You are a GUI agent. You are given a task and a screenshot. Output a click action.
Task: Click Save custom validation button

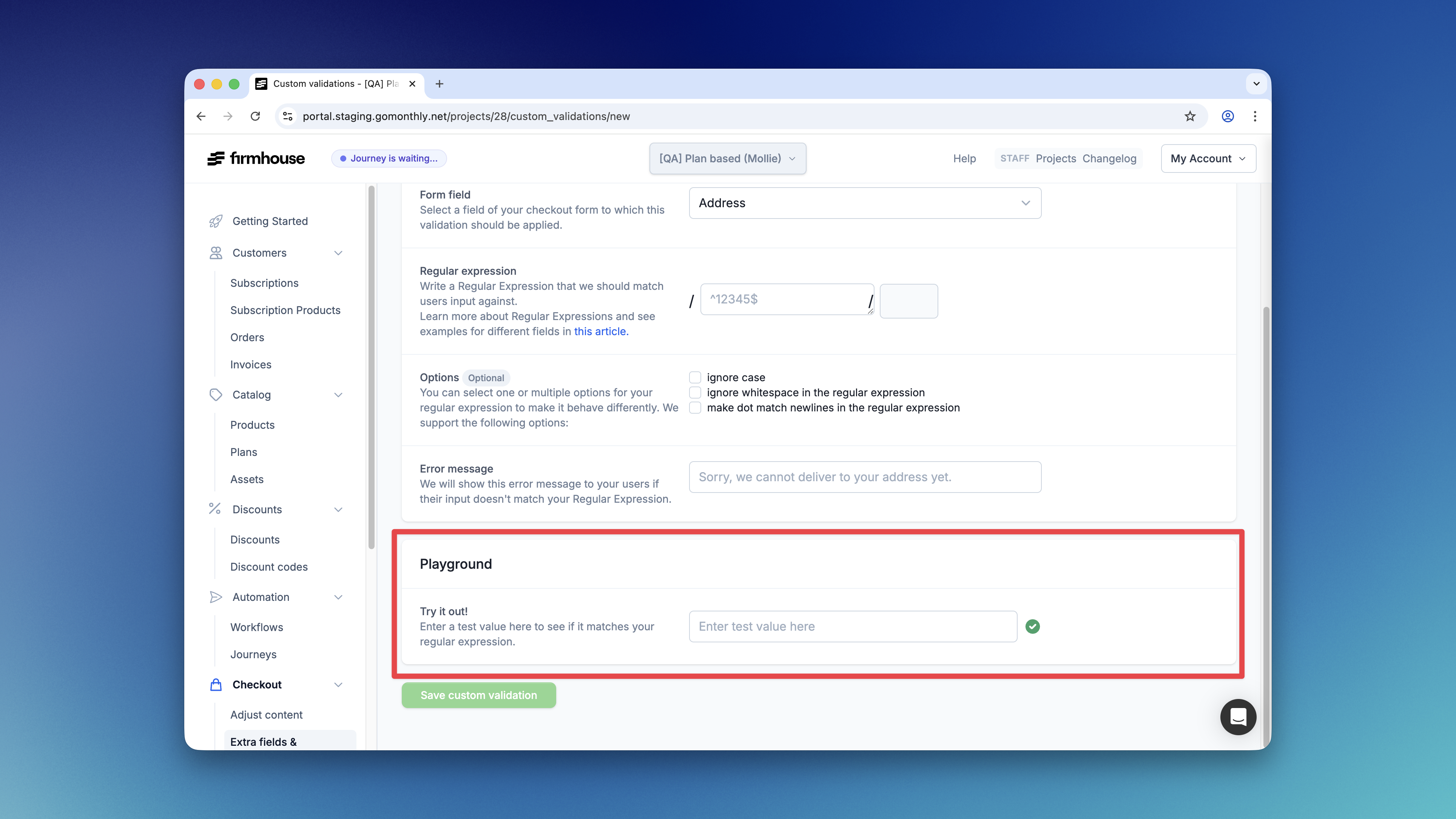click(478, 695)
